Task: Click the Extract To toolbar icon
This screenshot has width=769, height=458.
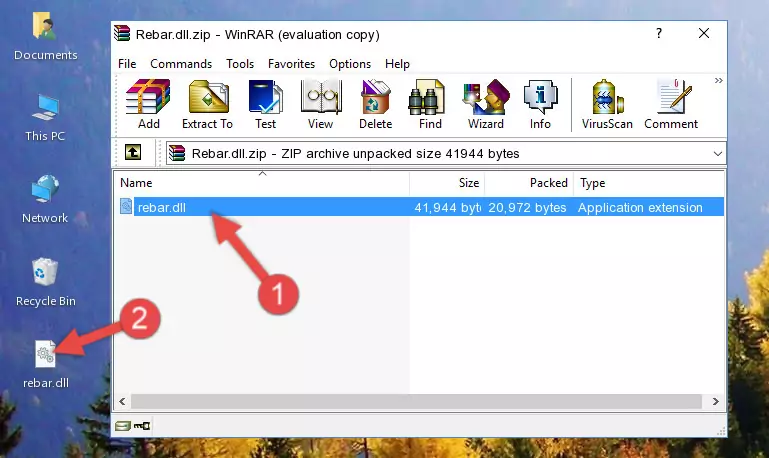Action: (207, 104)
